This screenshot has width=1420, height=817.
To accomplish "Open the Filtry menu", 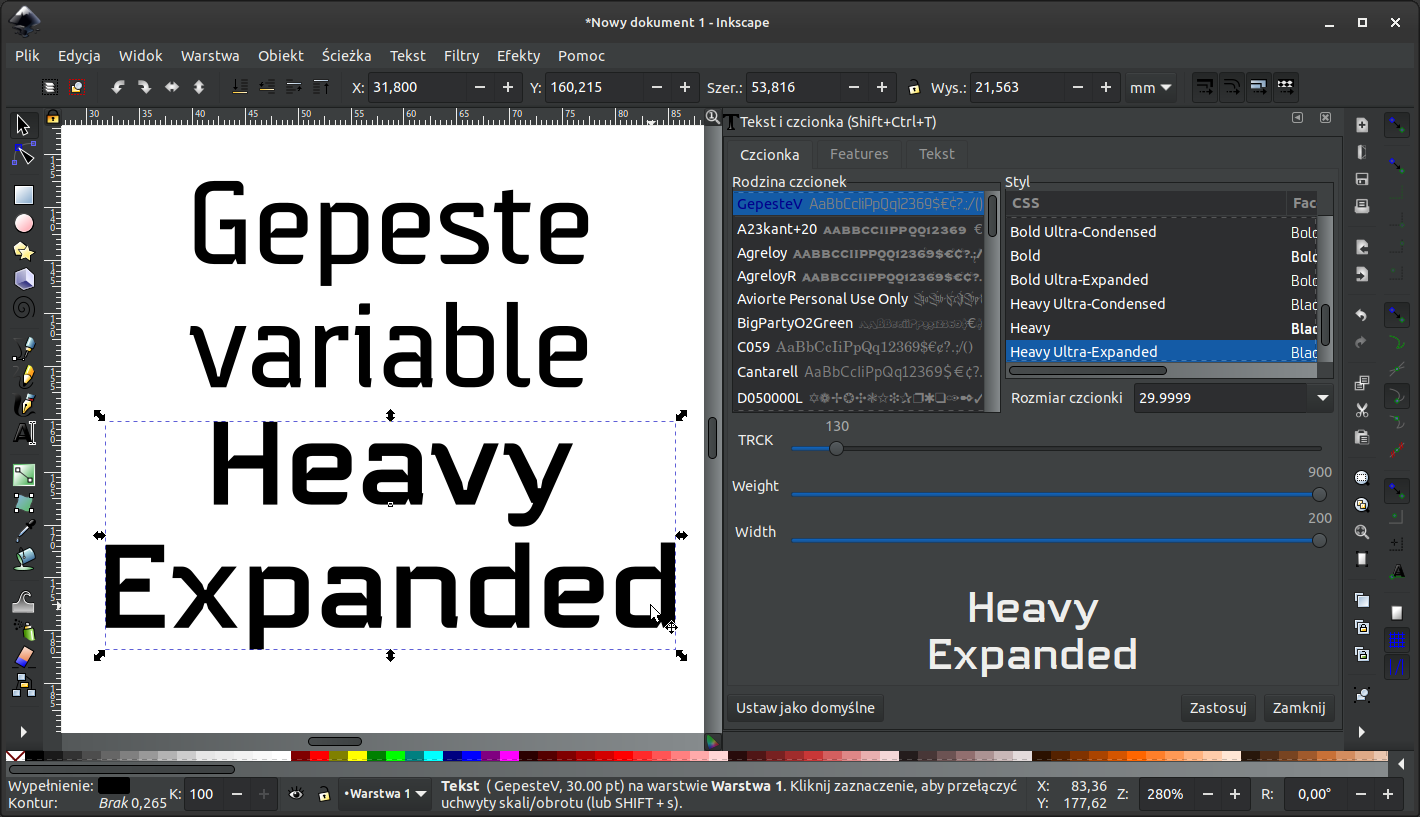I will pyautogui.click(x=461, y=56).
